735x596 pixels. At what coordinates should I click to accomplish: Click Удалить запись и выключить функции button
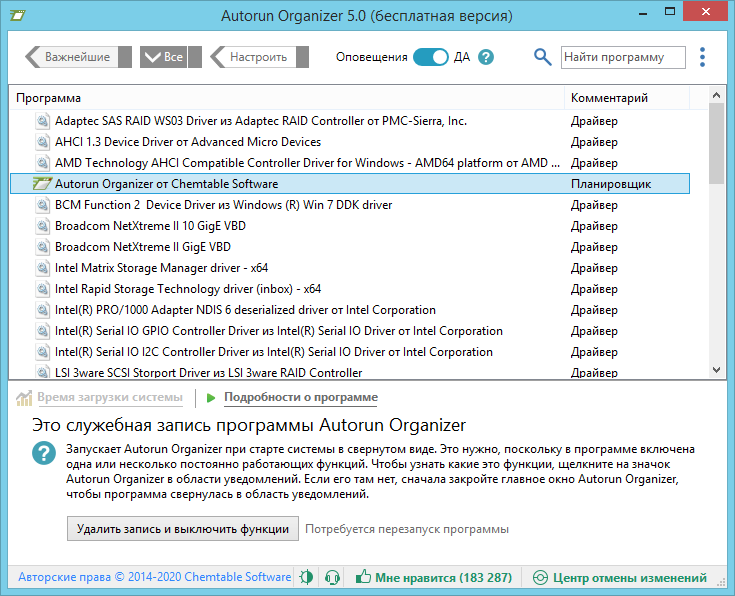pyautogui.click(x=183, y=529)
